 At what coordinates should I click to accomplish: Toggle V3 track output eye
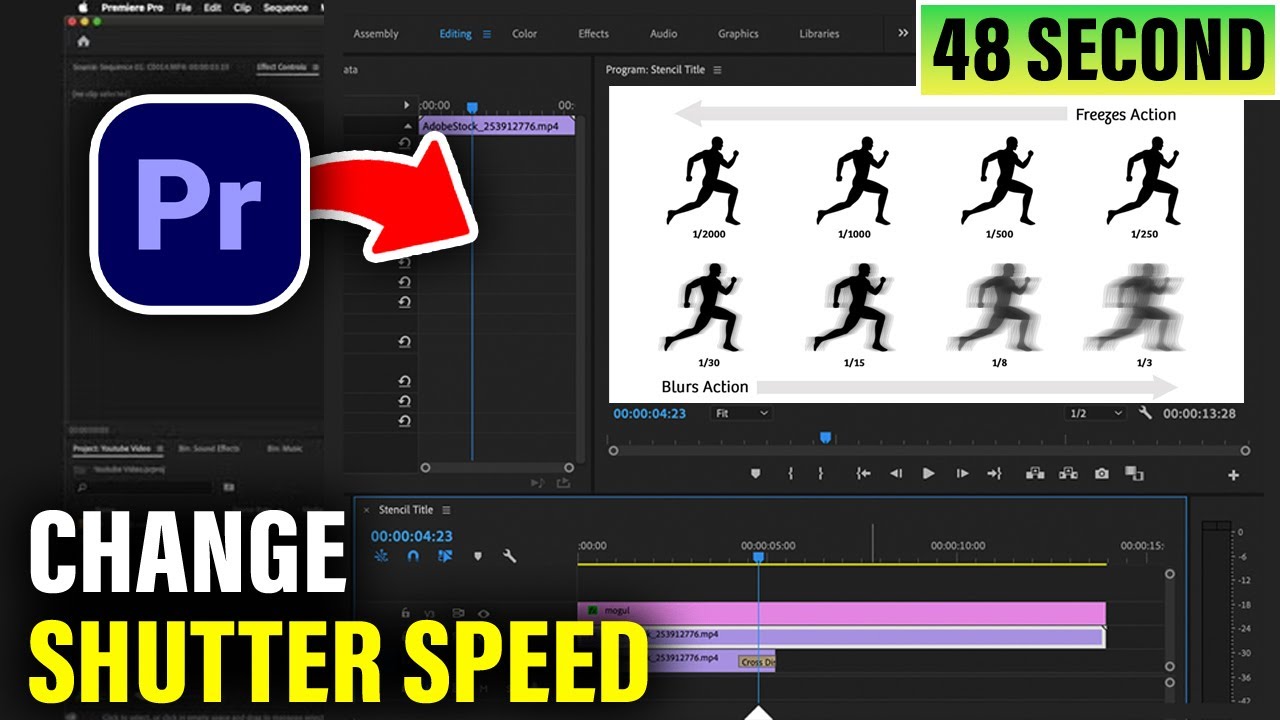(x=483, y=613)
